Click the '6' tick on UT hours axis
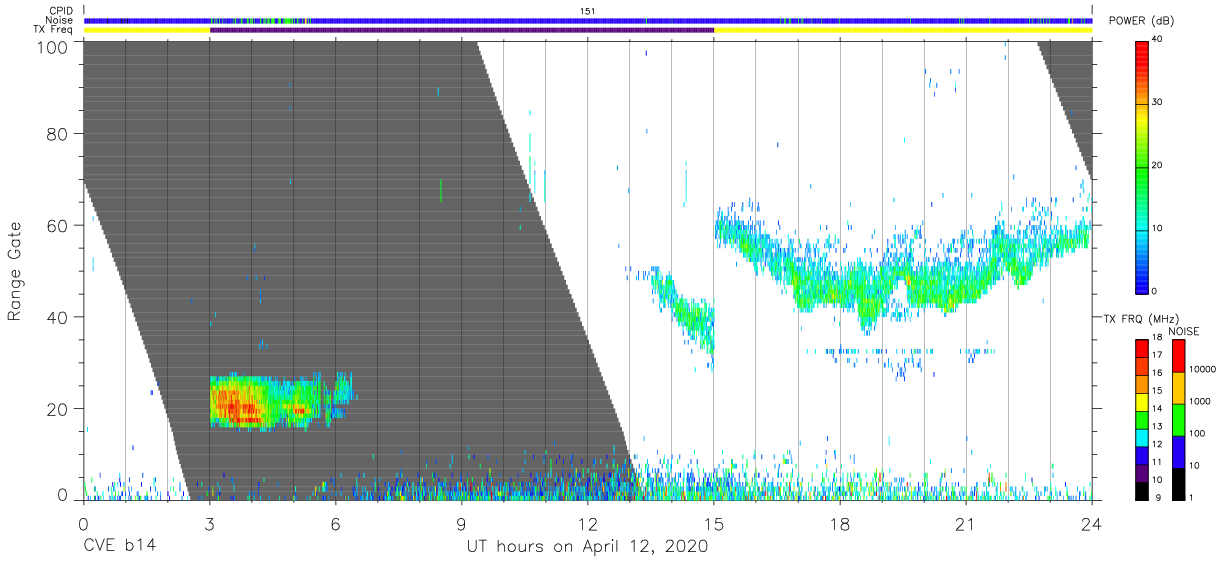Viewport: 1228px width, 567px height. point(336,523)
